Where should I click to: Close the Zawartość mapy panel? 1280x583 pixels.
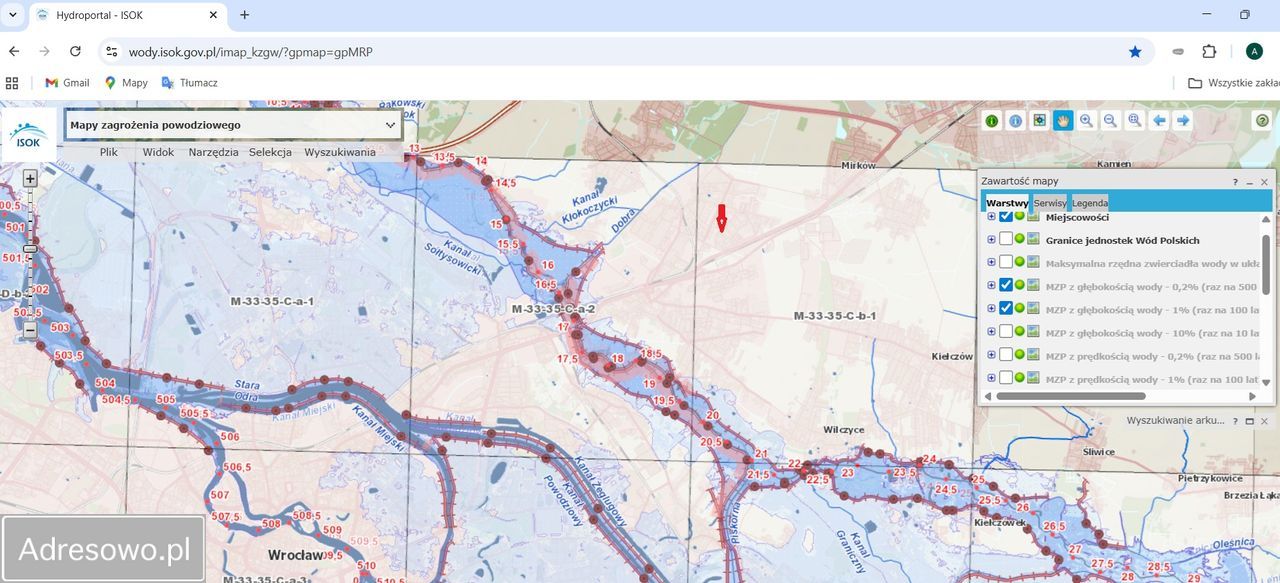coord(1264,182)
